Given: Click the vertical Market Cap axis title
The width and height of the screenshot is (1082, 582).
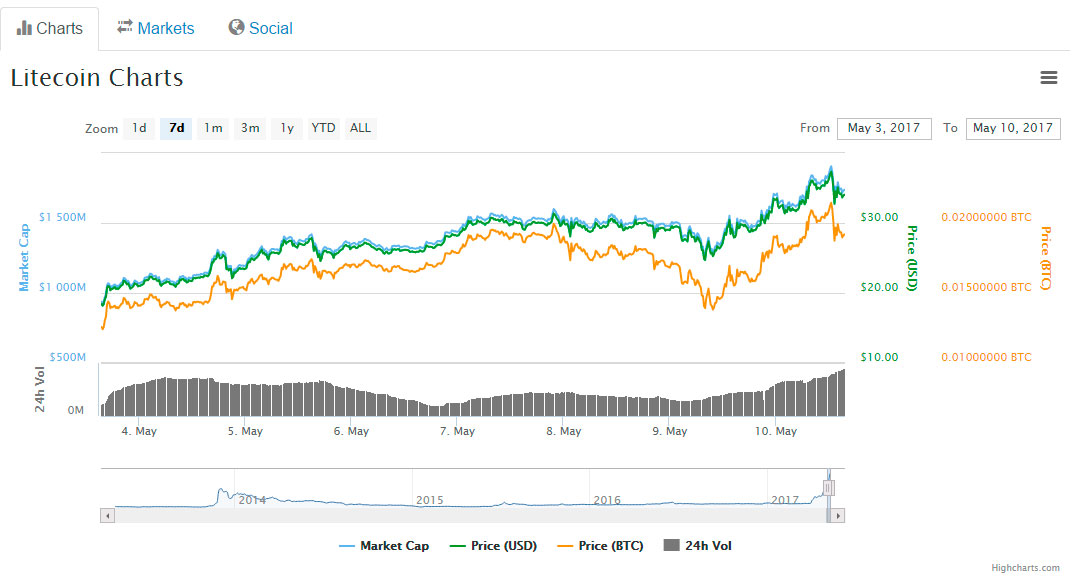Looking at the screenshot, I should click(24, 258).
